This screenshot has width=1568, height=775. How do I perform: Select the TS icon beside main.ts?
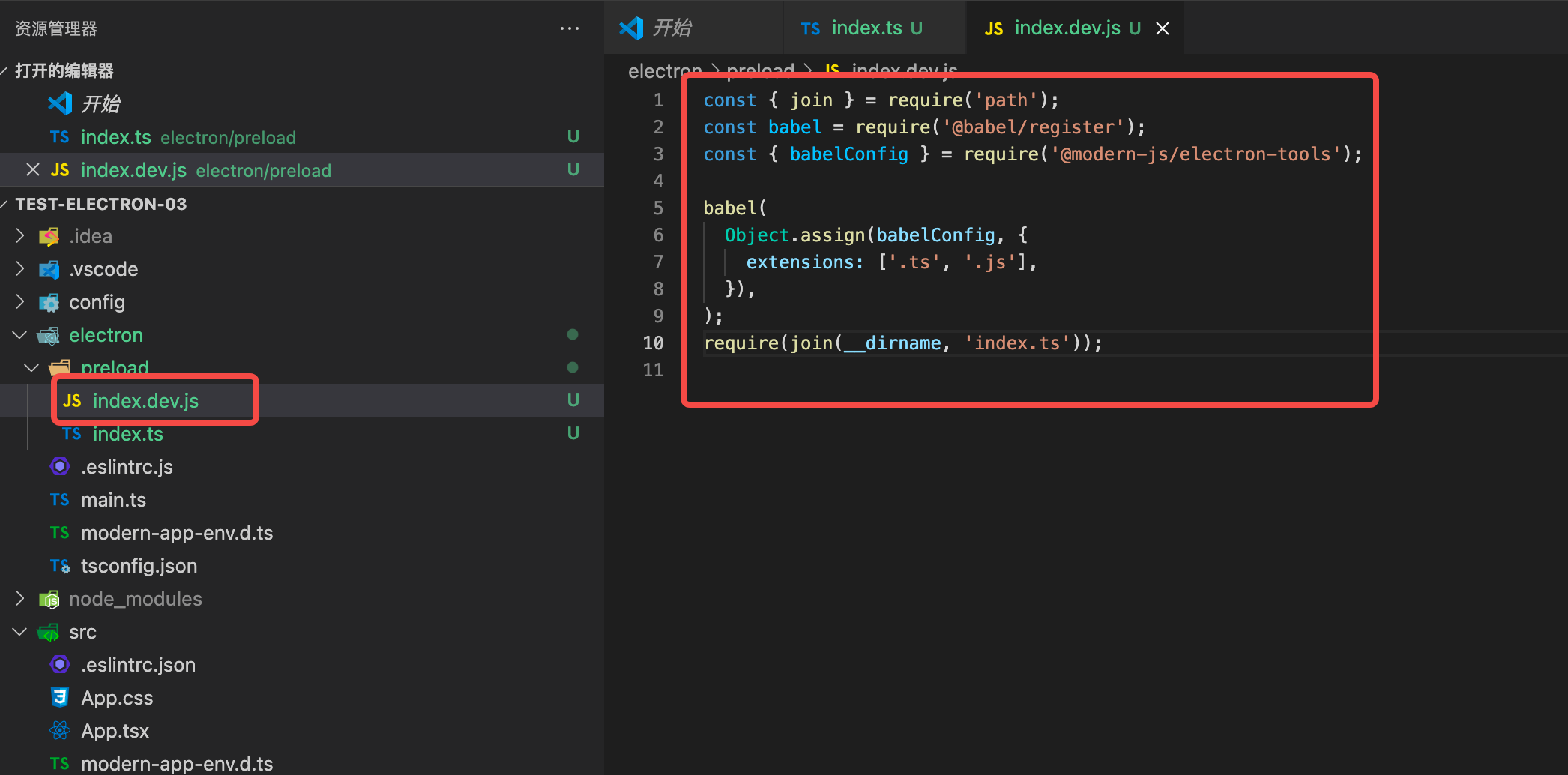[x=59, y=499]
